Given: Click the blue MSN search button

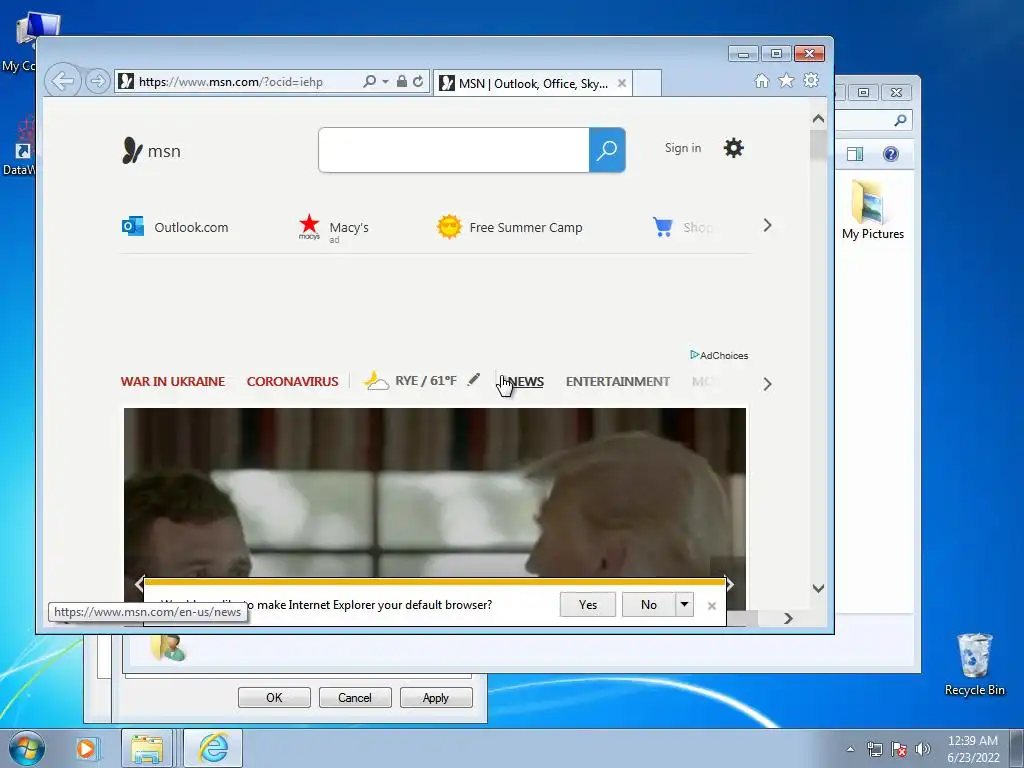Looking at the screenshot, I should (x=607, y=150).
